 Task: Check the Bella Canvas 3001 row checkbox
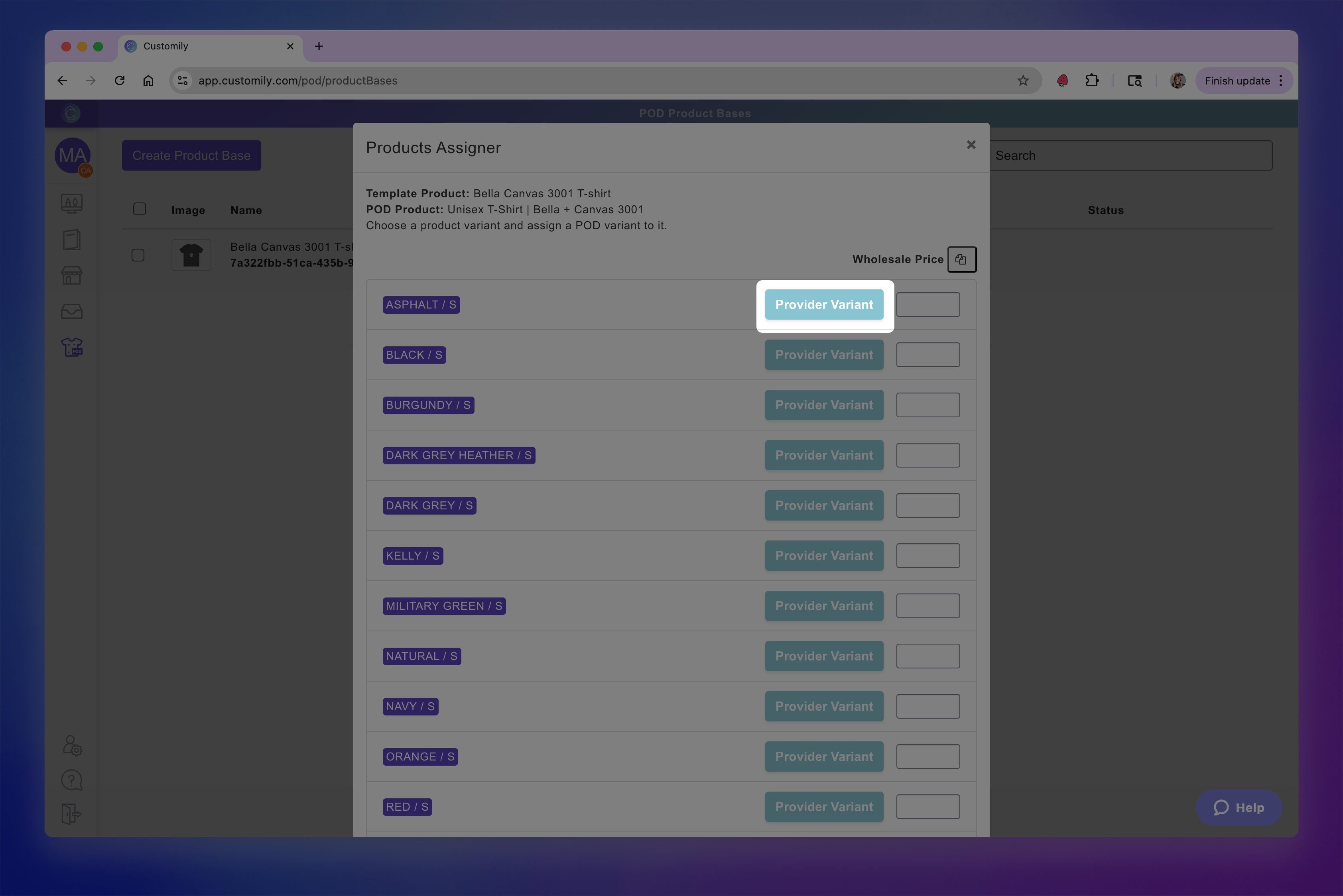pyautogui.click(x=138, y=255)
